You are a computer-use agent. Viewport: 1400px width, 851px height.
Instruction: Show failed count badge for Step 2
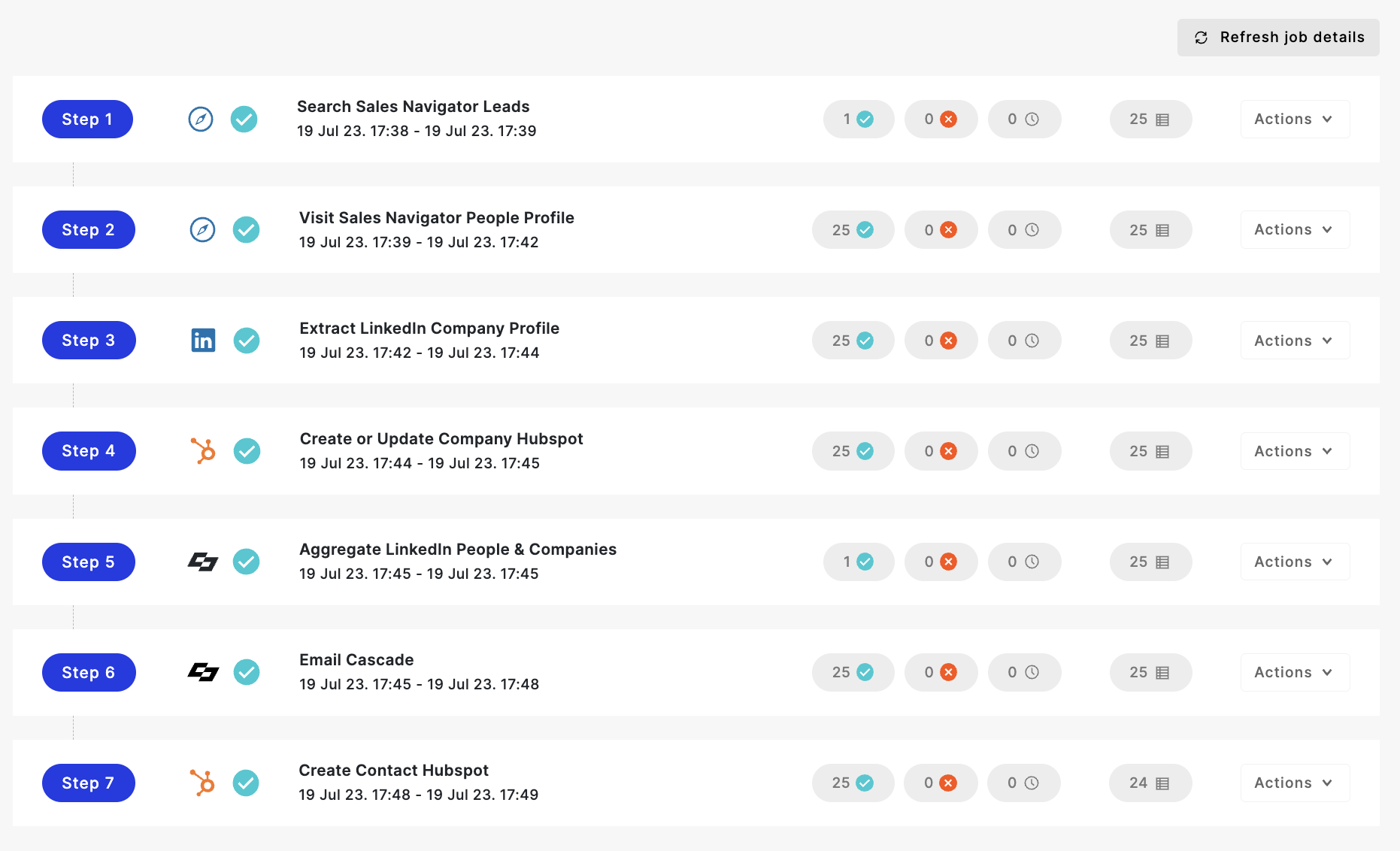[941, 229]
